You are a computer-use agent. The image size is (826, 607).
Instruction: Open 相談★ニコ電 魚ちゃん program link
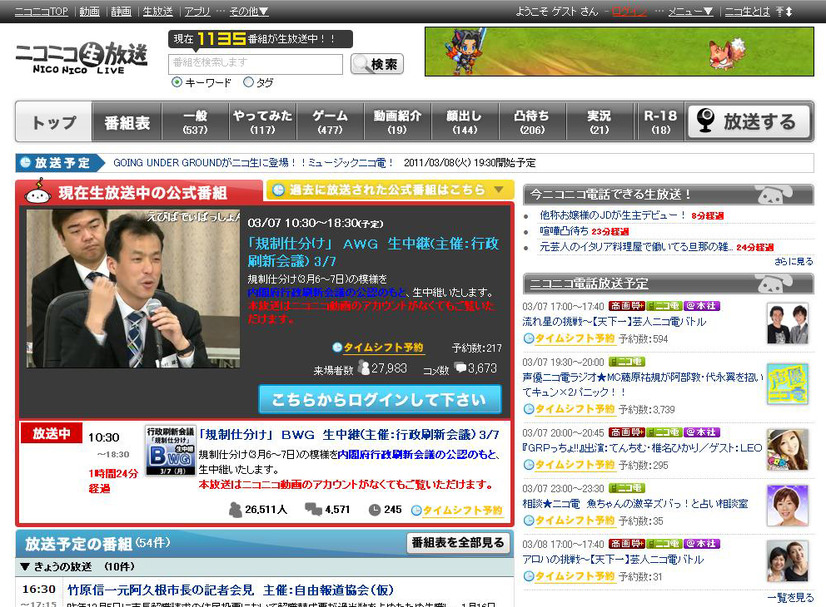coord(635,504)
